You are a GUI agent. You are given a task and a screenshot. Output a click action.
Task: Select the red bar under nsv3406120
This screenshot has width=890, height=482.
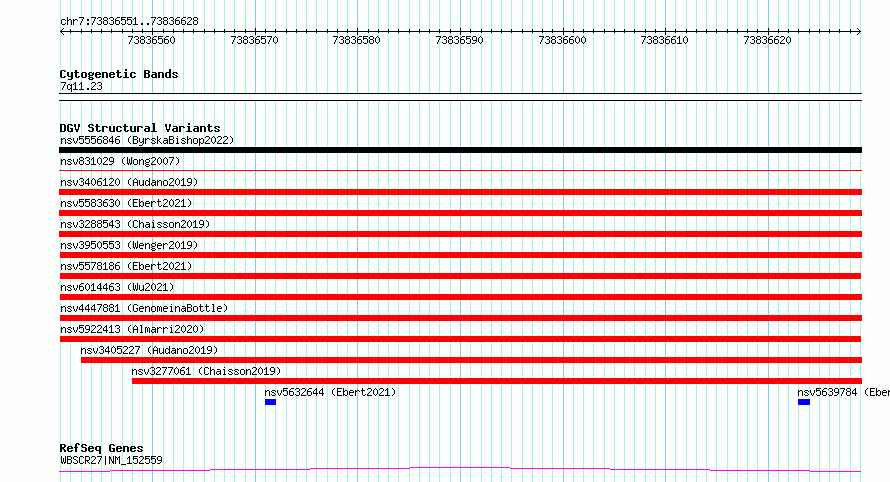[460, 192]
